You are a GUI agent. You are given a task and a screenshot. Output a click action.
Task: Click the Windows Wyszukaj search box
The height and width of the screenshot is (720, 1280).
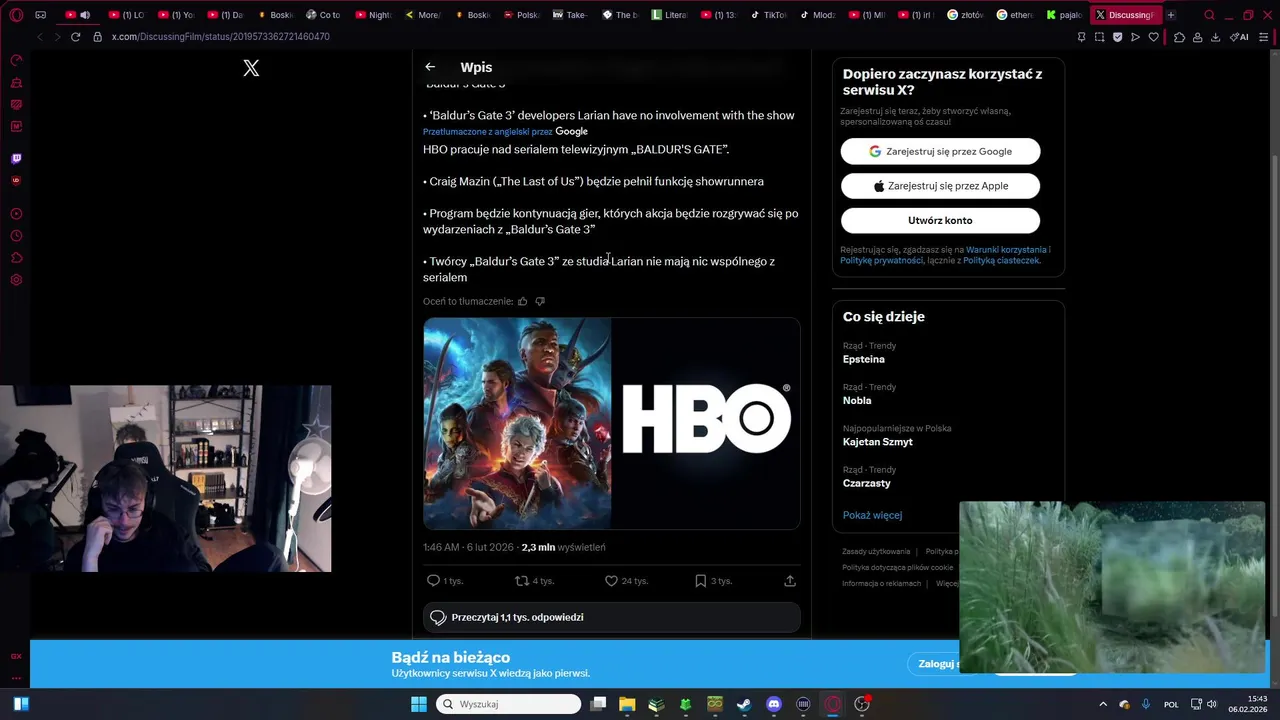509,704
